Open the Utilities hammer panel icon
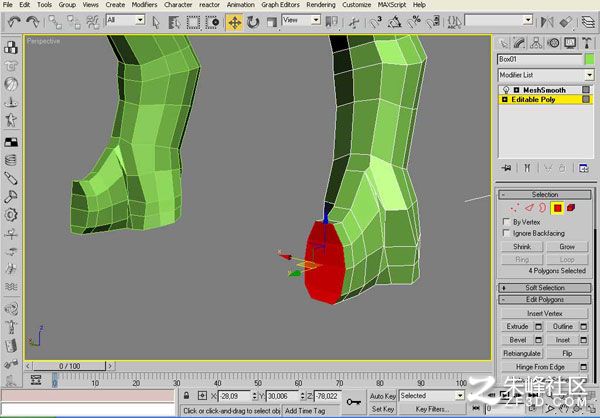 coord(587,43)
